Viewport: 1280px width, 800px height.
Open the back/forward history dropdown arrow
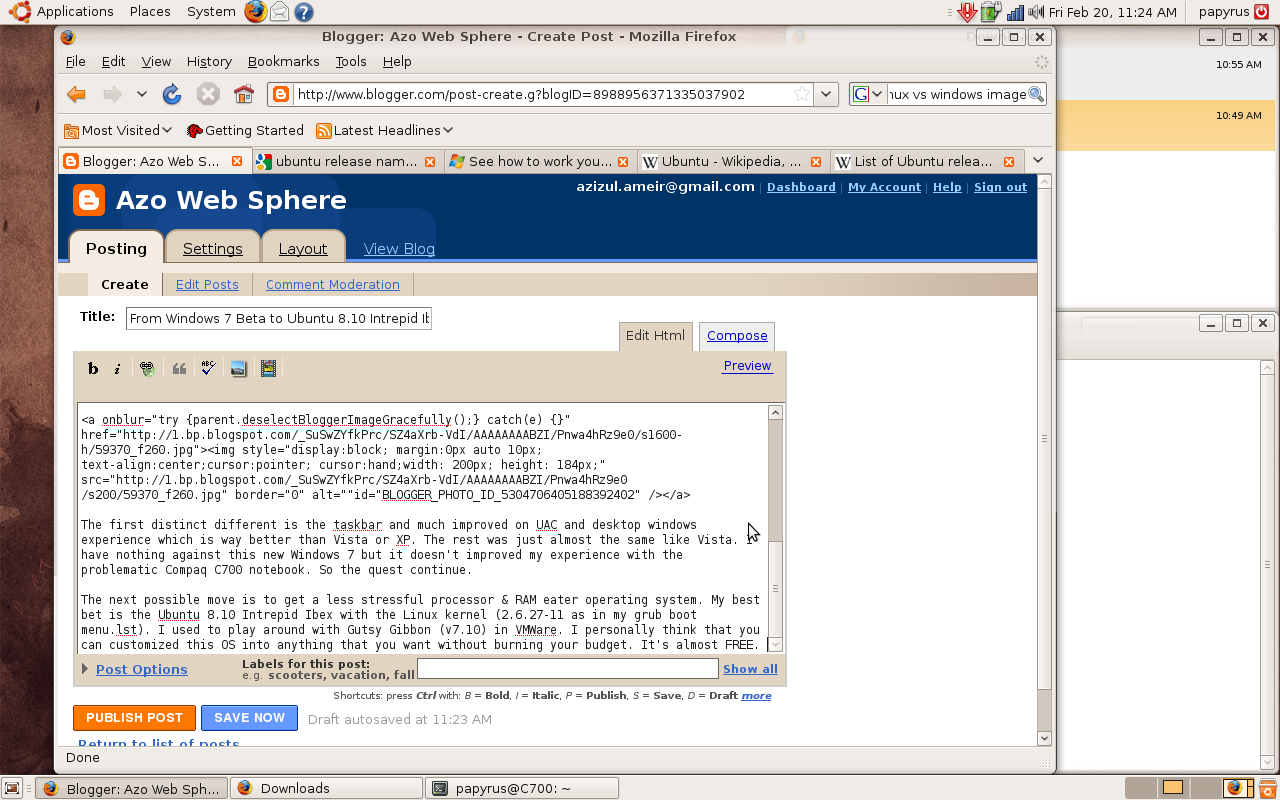coord(142,94)
